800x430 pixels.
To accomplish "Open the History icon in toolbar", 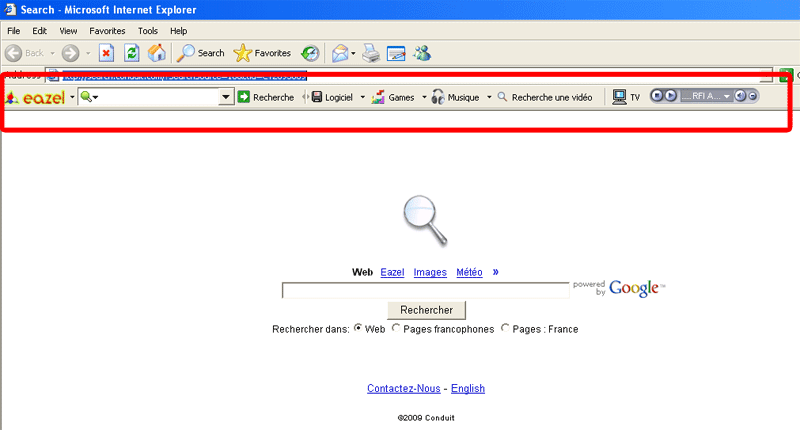I will coord(310,53).
